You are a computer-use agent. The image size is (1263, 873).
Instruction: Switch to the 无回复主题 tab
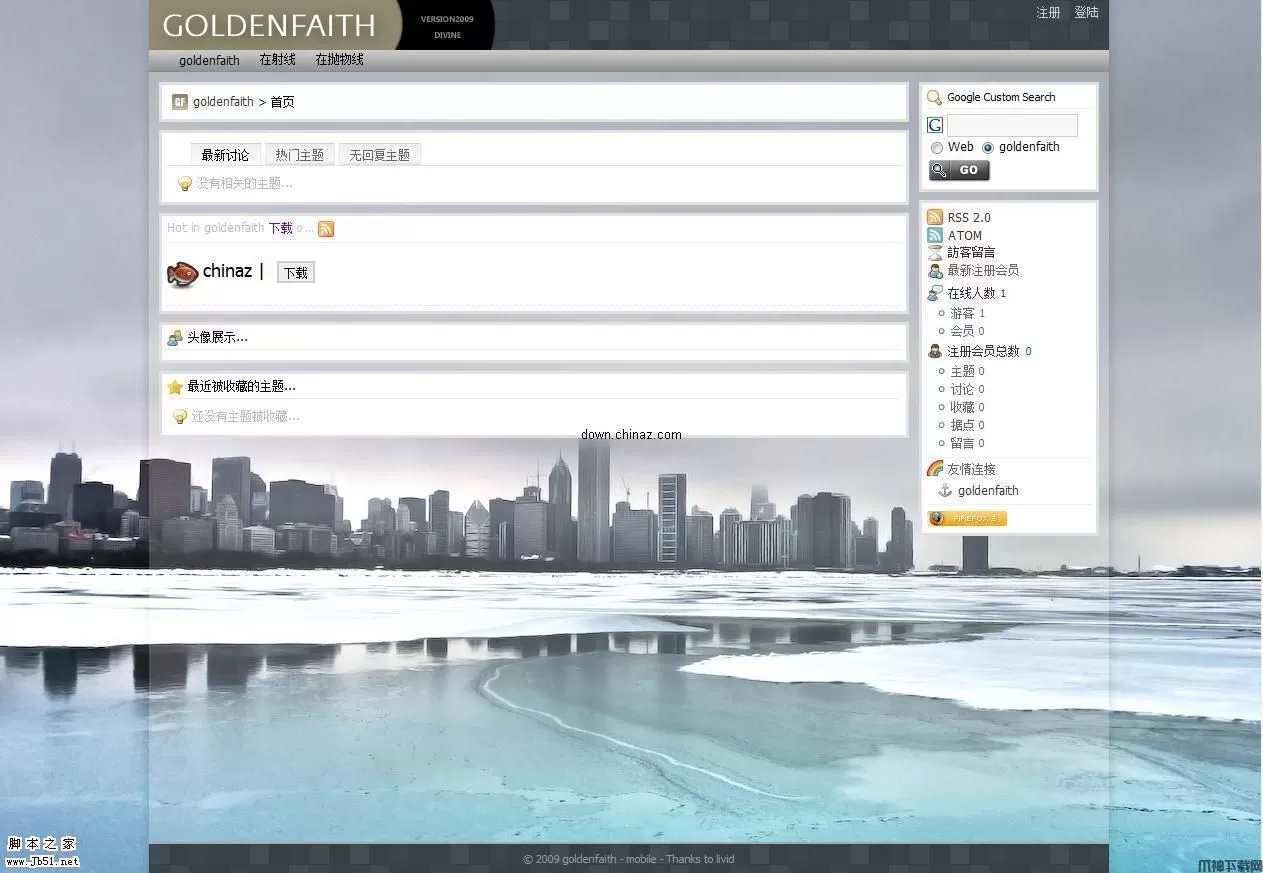pyautogui.click(x=379, y=154)
